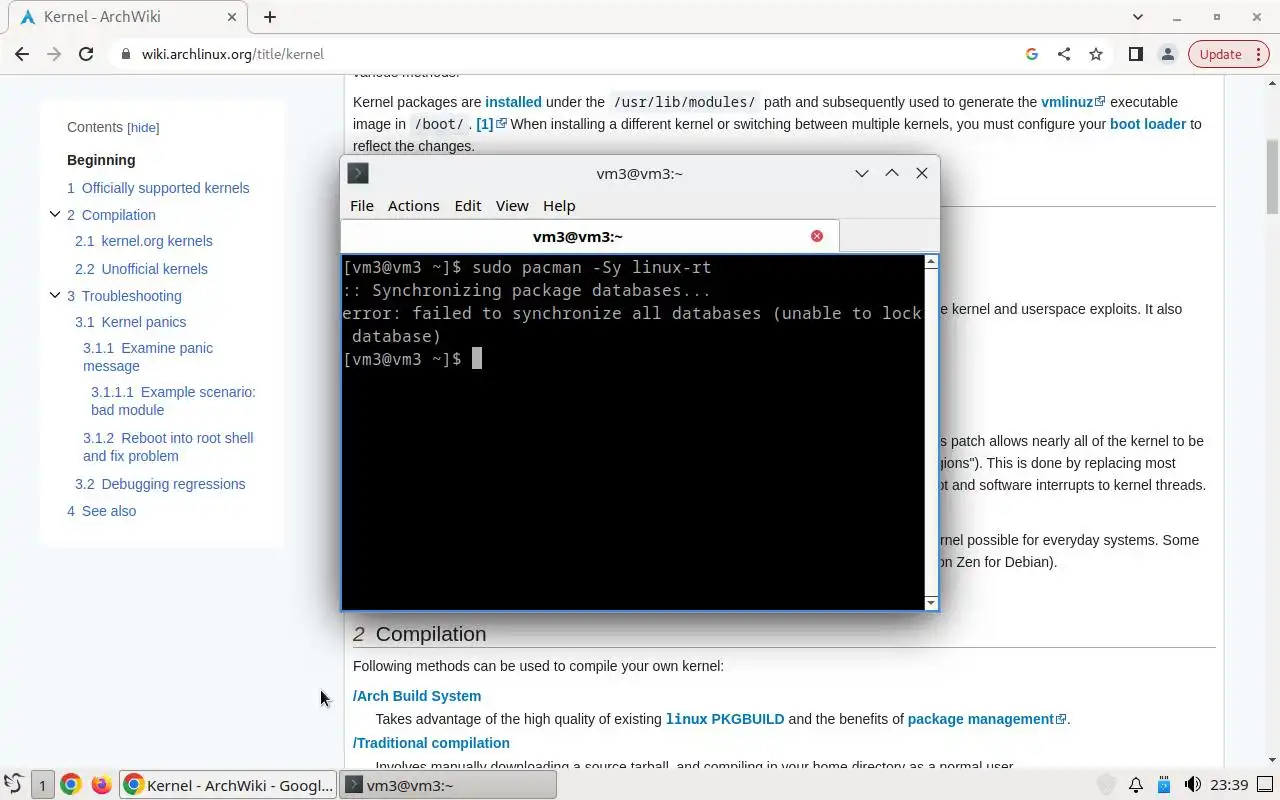Launch Chrome from the taskbar quick launch
This screenshot has height=800, width=1280.
click(70, 785)
